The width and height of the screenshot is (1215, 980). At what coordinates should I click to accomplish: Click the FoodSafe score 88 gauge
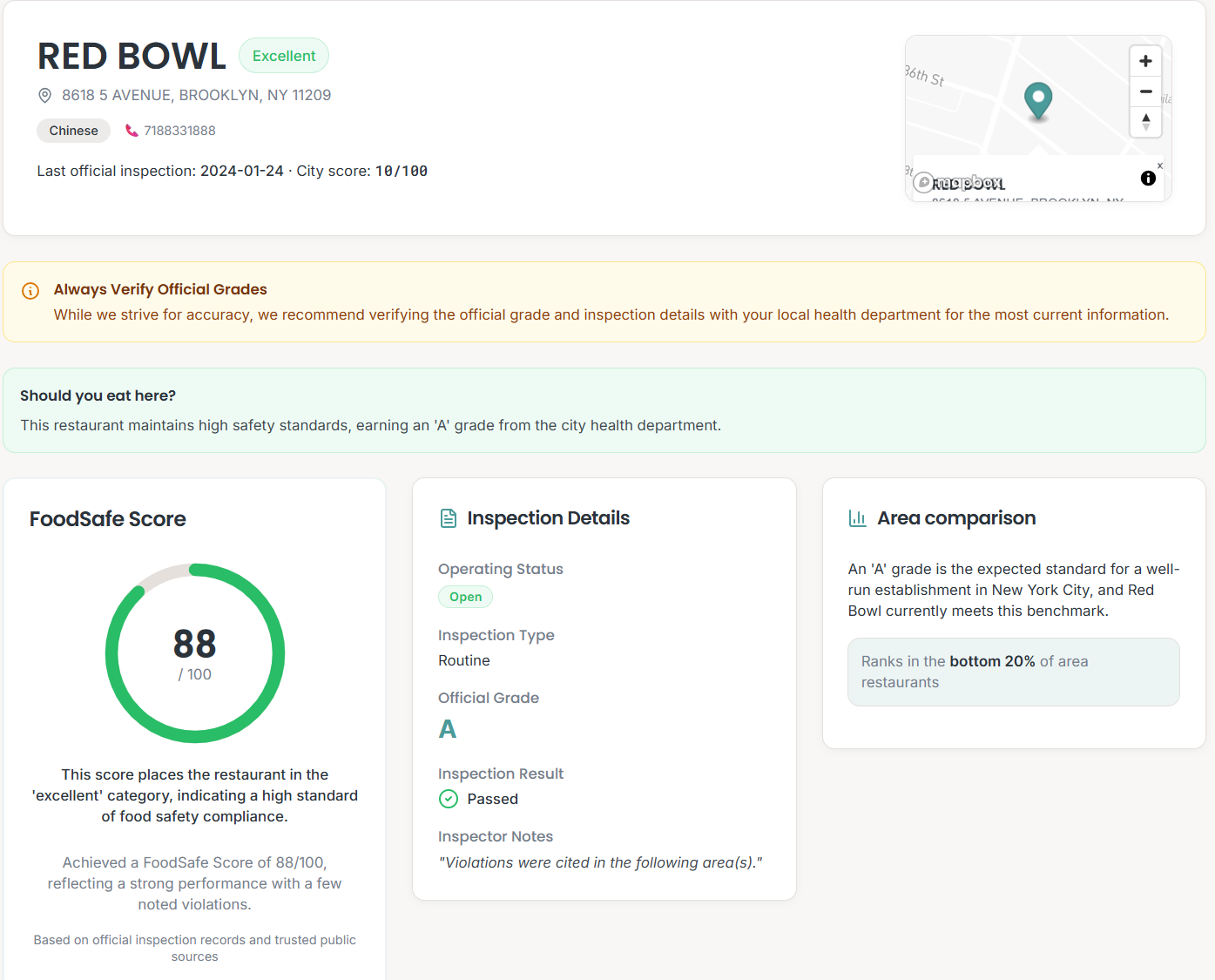click(194, 653)
